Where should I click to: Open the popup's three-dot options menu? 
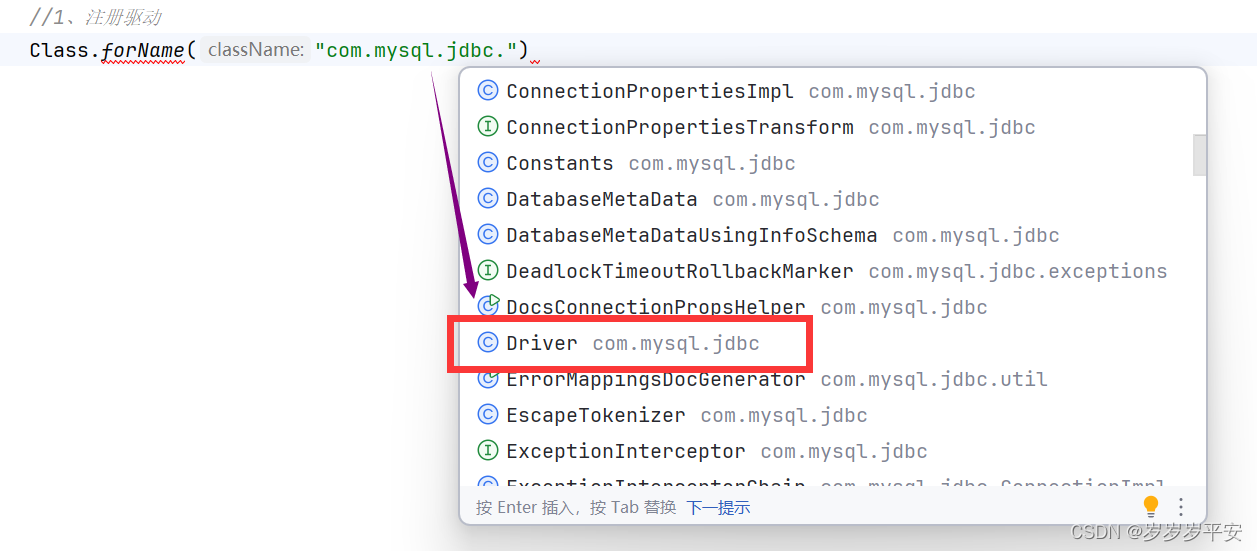1181,506
